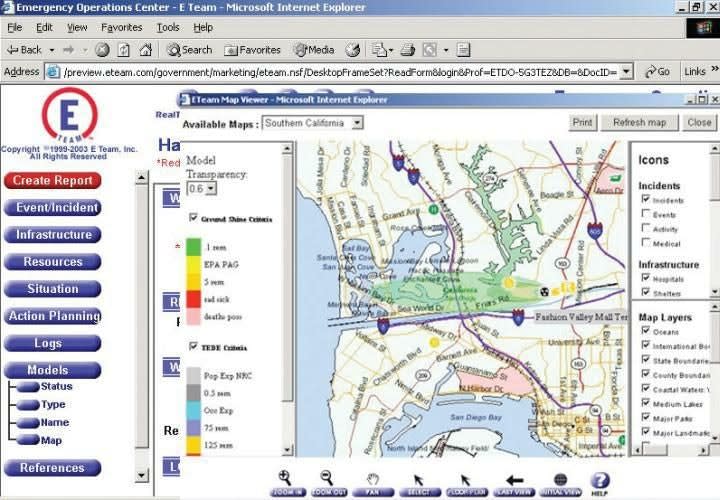Click the Zoom Out map tool
720x500 pixels.
[326, 482]
